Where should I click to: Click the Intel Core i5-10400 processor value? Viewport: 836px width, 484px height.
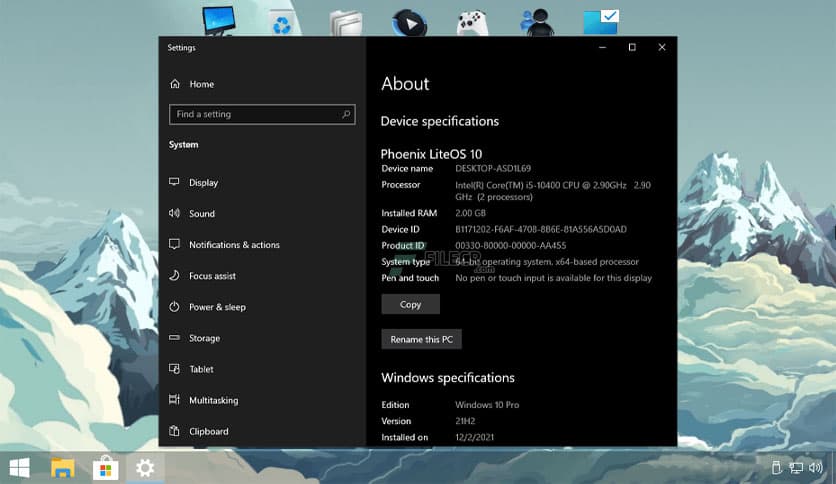[x=553, y=191]
